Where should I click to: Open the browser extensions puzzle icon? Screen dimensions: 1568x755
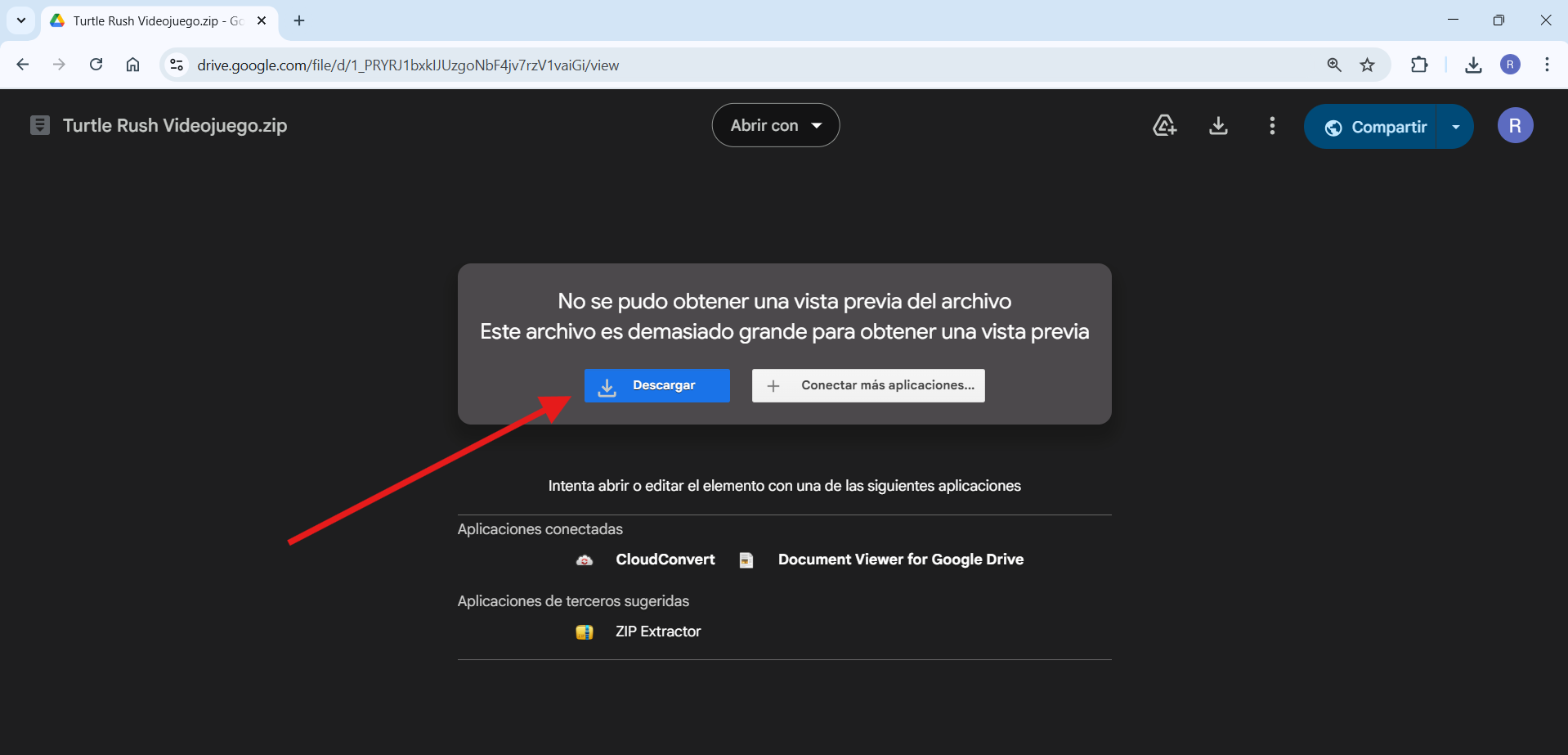[1419, 65]
